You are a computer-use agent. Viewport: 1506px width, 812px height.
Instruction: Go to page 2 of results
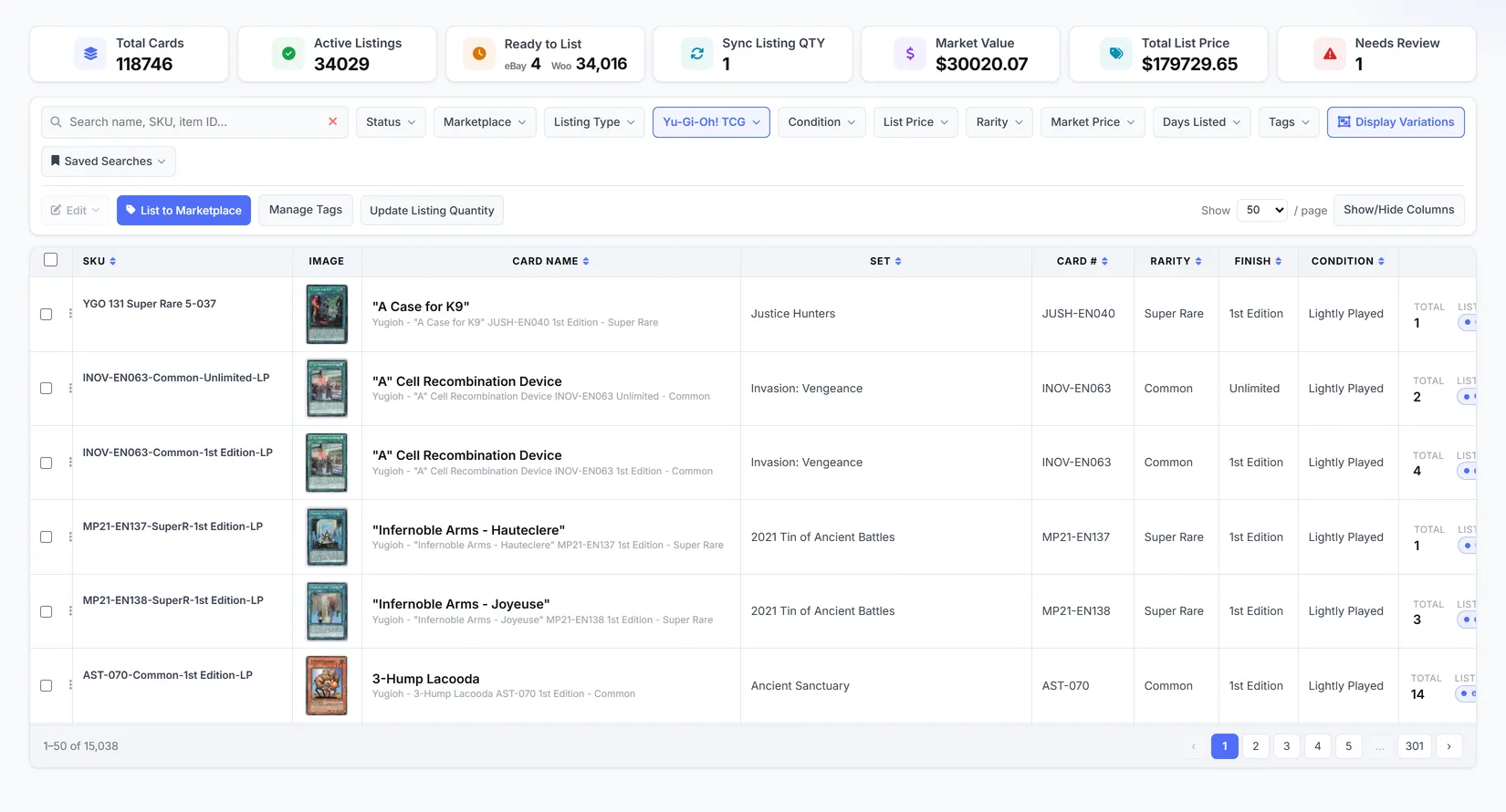tap(1256, 746)
